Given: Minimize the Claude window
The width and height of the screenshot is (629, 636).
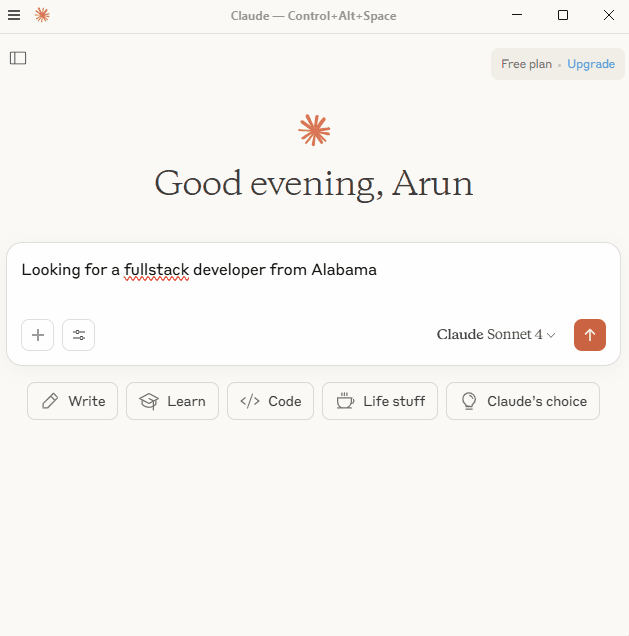Looking at the screenshot, I should 517,15.
